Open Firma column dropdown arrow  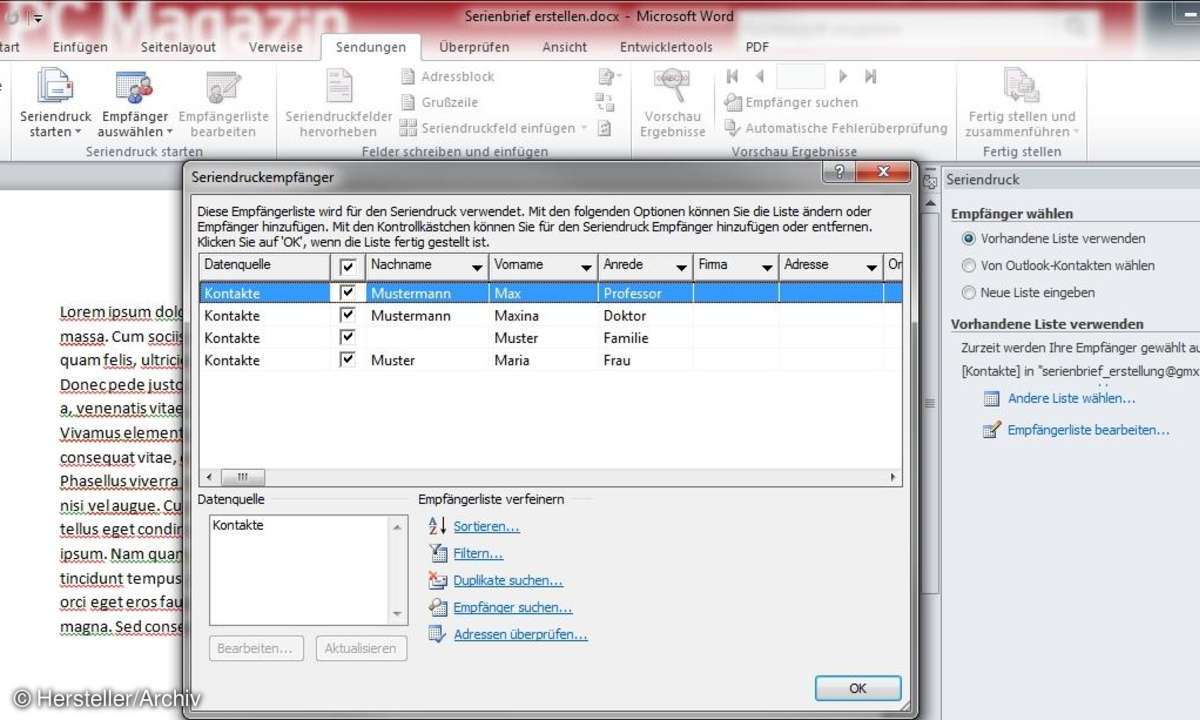point(767,268)
